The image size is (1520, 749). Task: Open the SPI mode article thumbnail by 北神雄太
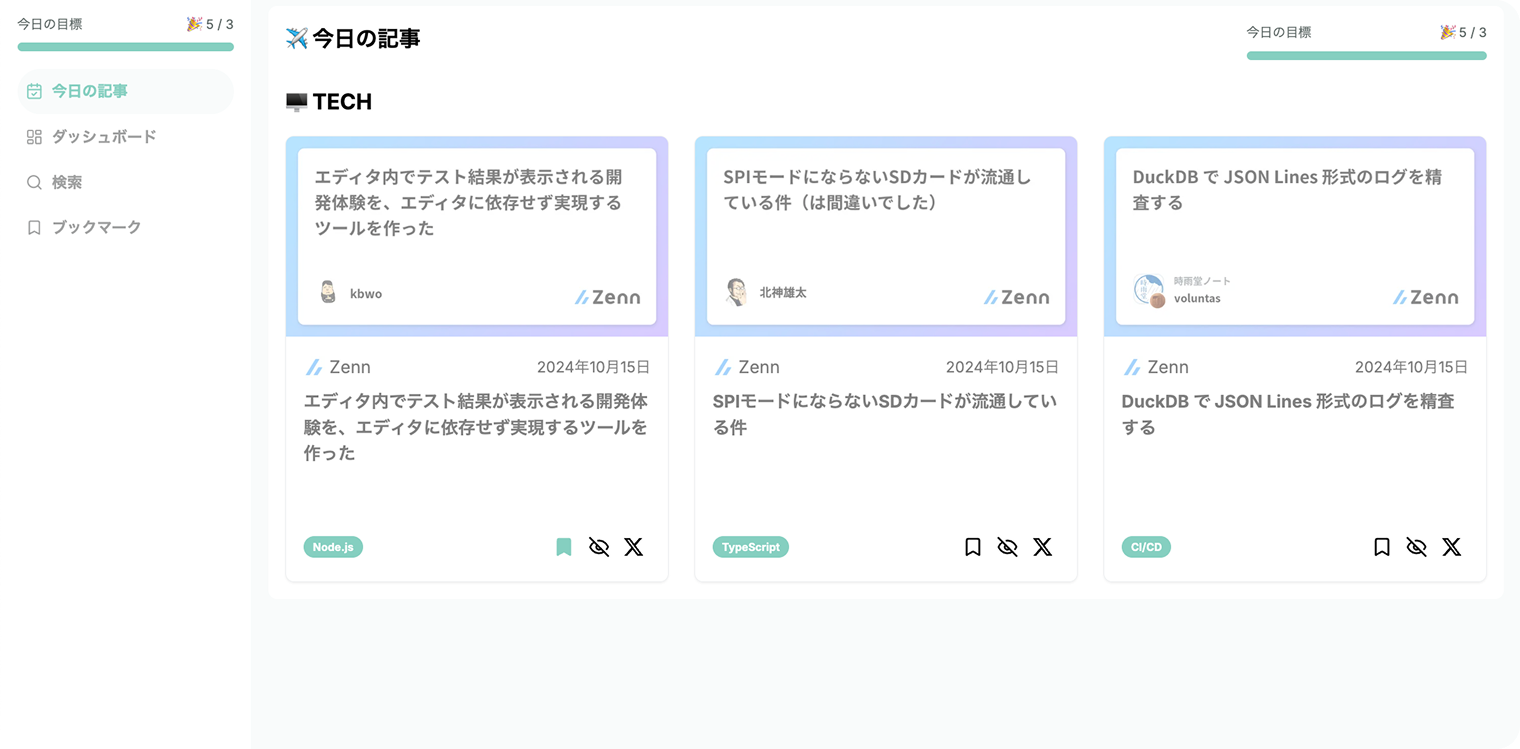click(885, 237)
